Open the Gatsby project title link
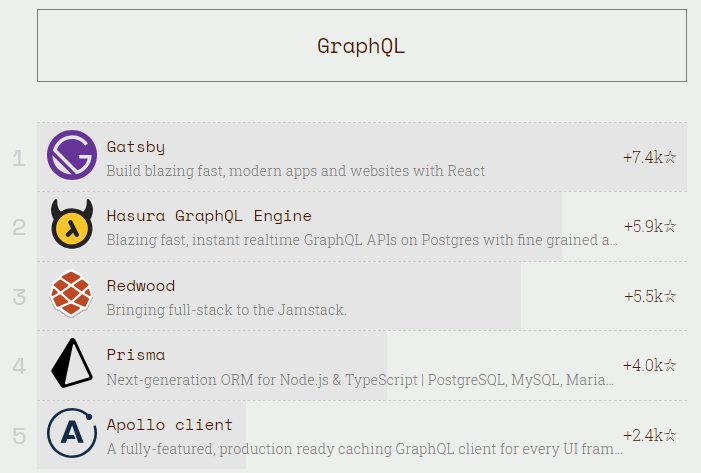This screenshot has width=701, height=473. (x=136, y=147)
